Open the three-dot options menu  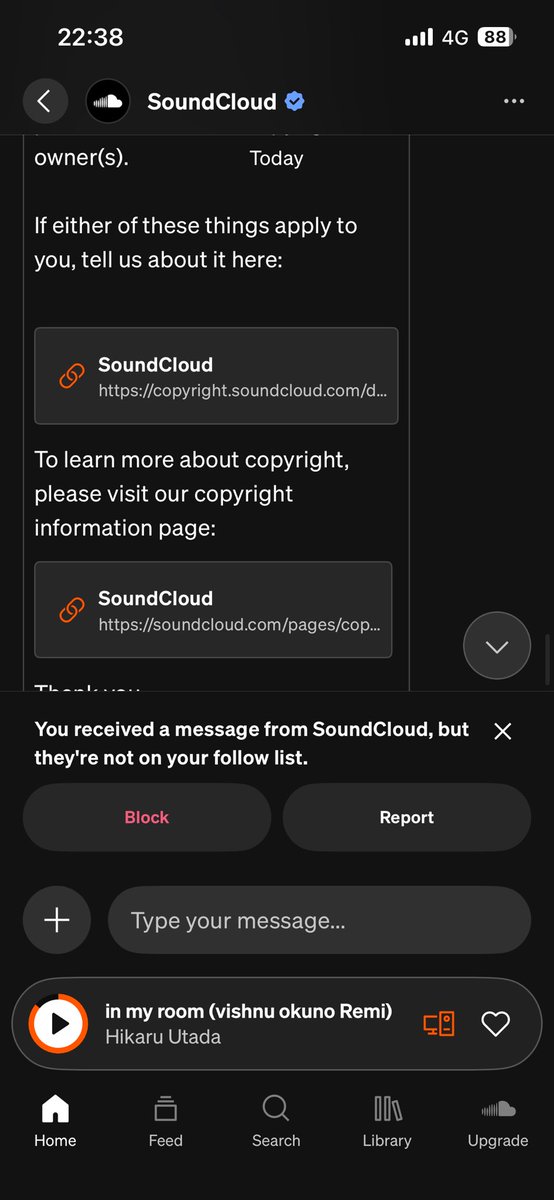point(514,101)
